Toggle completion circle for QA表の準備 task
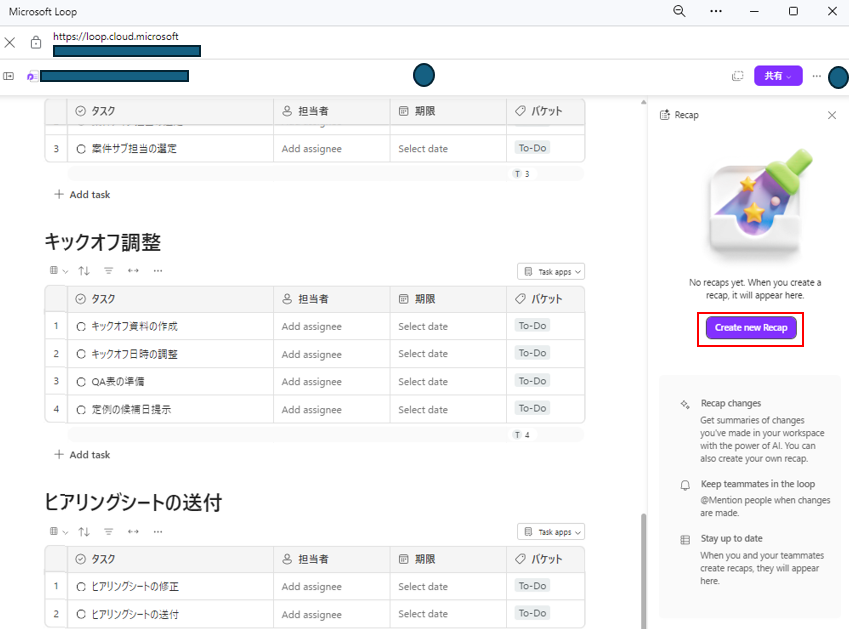This screenshot has height=629, width=849. [80, 380]
